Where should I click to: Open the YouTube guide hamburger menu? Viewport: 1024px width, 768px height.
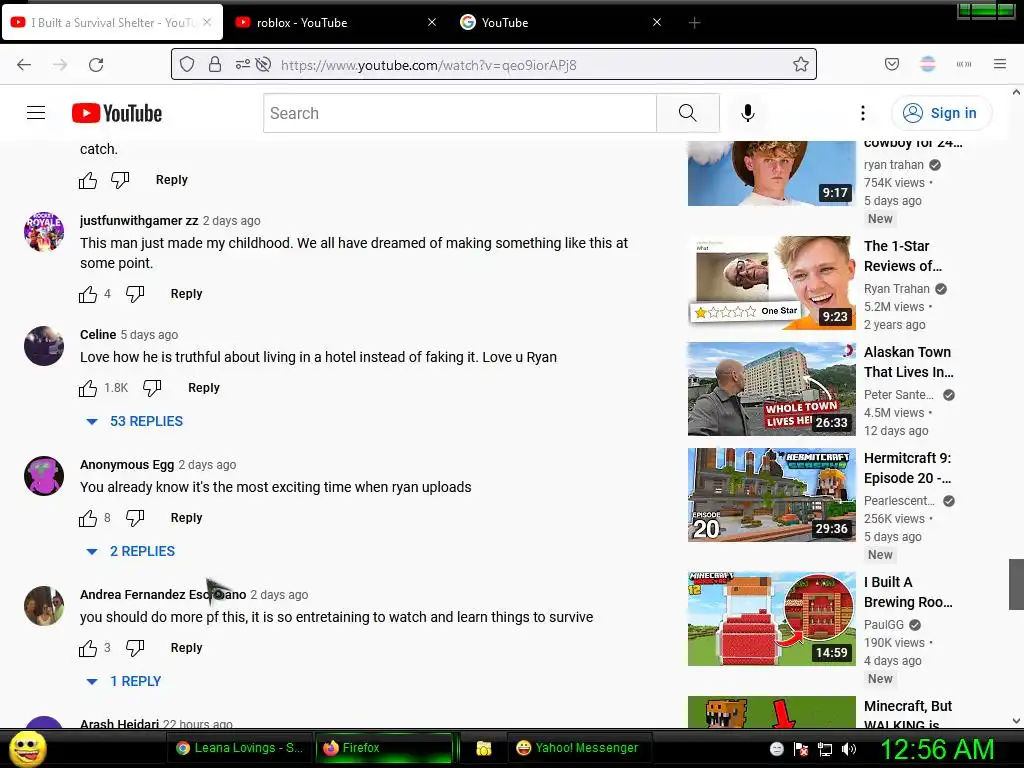(36, 113)
